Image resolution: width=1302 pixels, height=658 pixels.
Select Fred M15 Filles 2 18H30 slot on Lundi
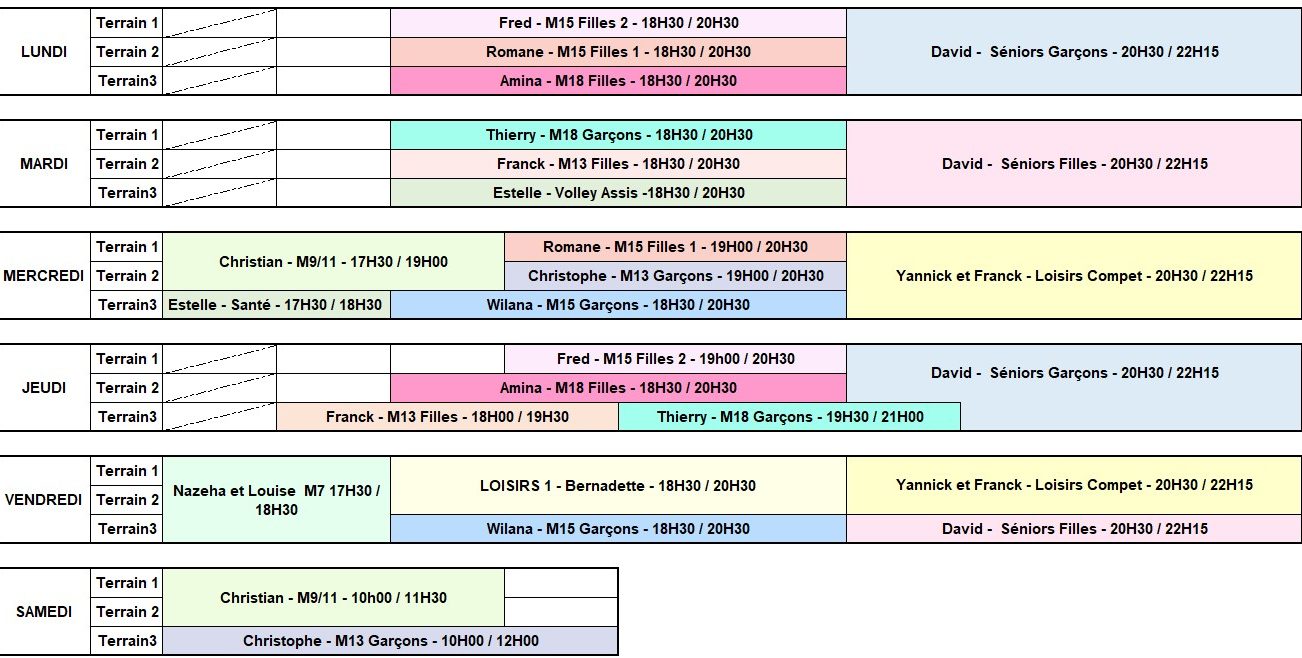(618, 23)
